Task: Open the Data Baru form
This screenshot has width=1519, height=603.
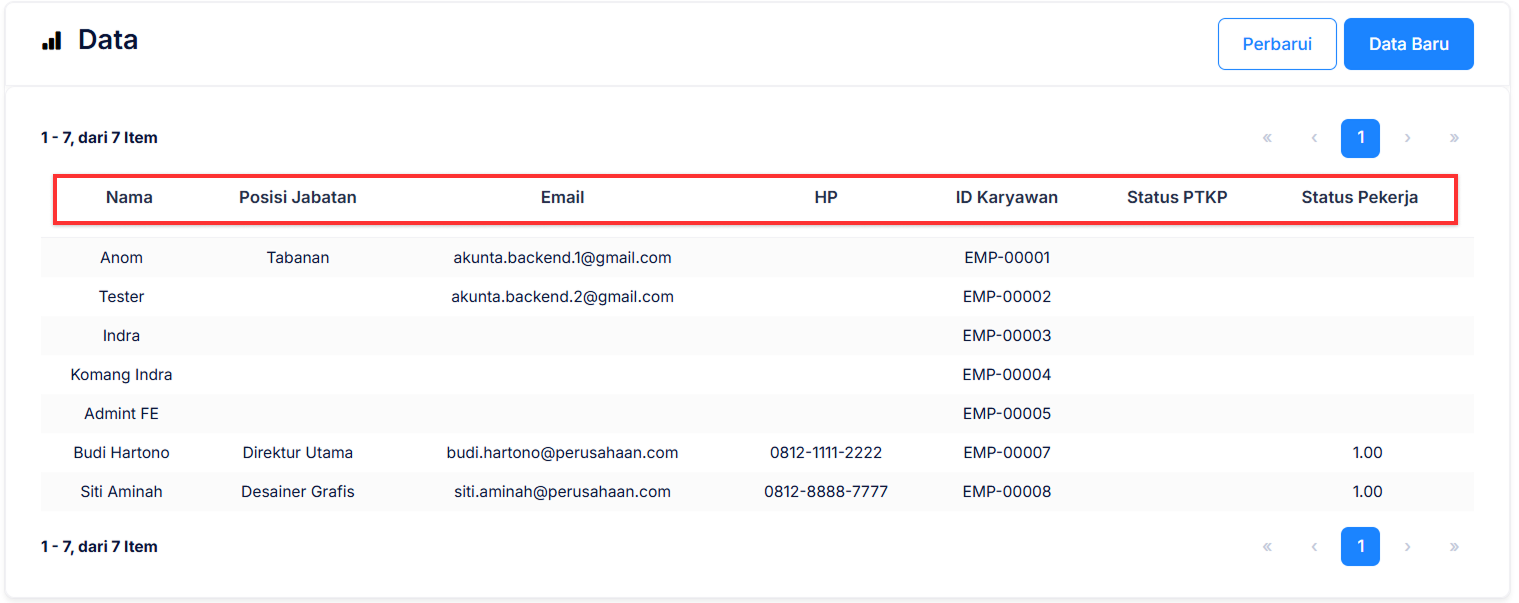Action: (x=1408, y=44)
